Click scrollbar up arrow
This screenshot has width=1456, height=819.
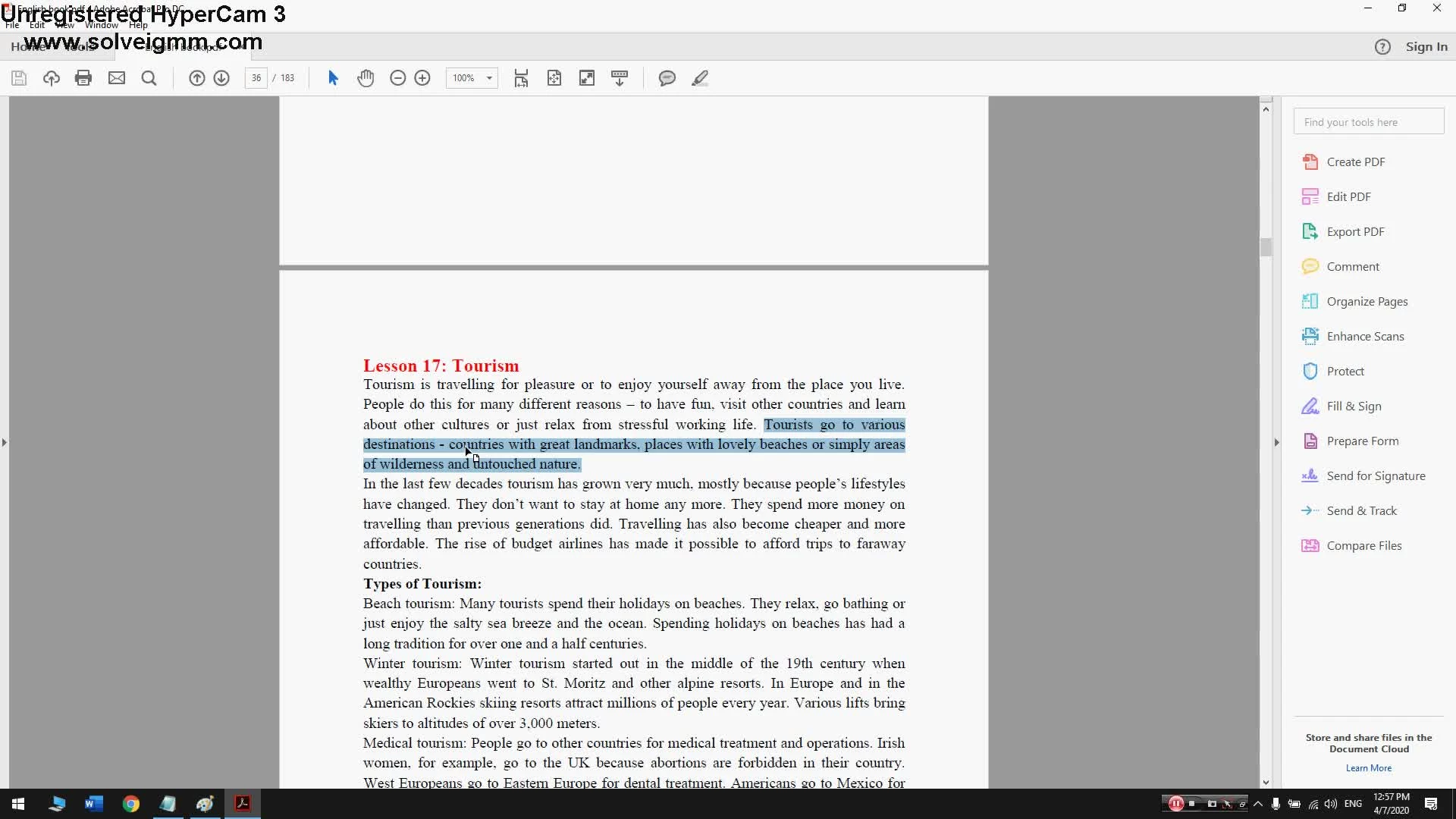tap(1266, 109)
